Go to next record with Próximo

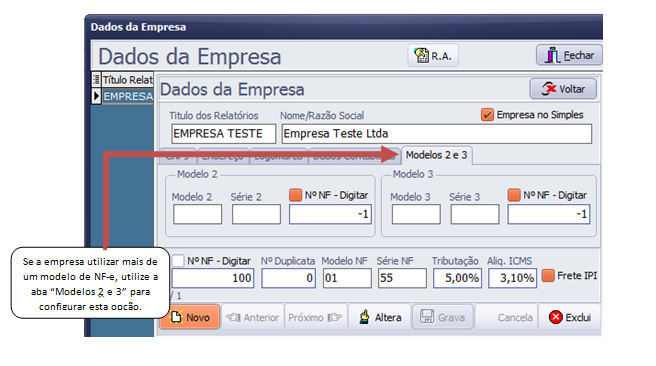point(315,317)
